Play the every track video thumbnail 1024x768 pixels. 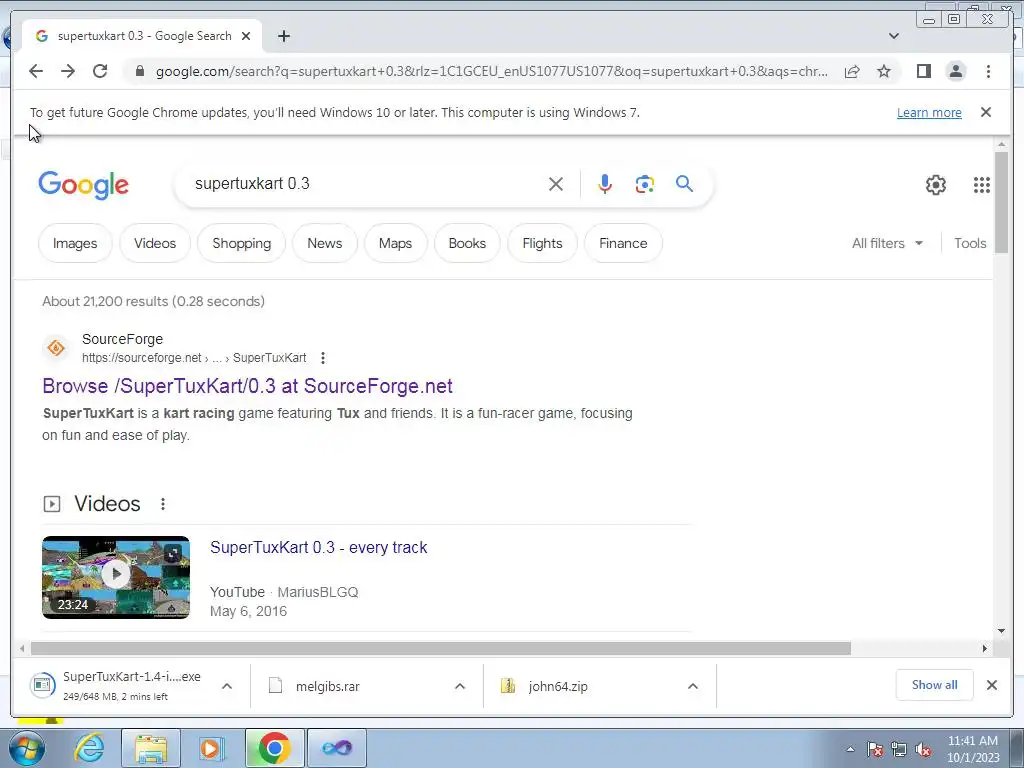click(116, 577)
